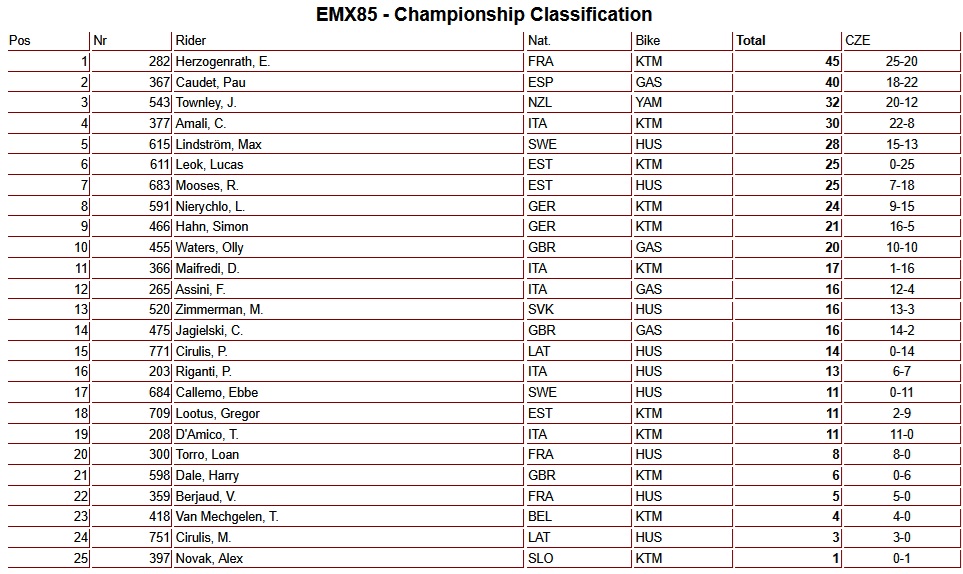The image size is (963, 574).
Task: Click the Nr column header
Action: pyautogui.click(x=99, y=41)
